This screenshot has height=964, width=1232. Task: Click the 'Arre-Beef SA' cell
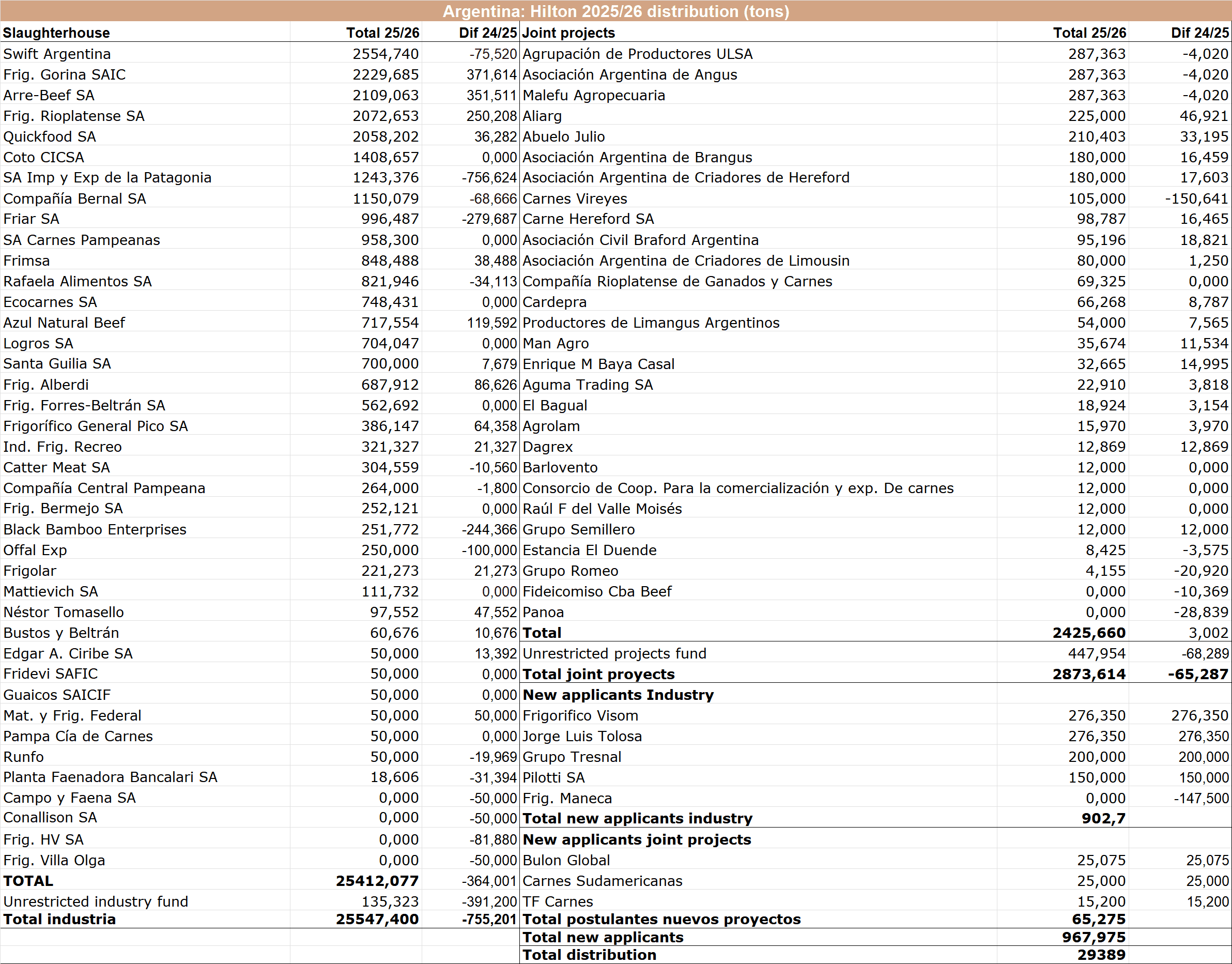point(49,96)
